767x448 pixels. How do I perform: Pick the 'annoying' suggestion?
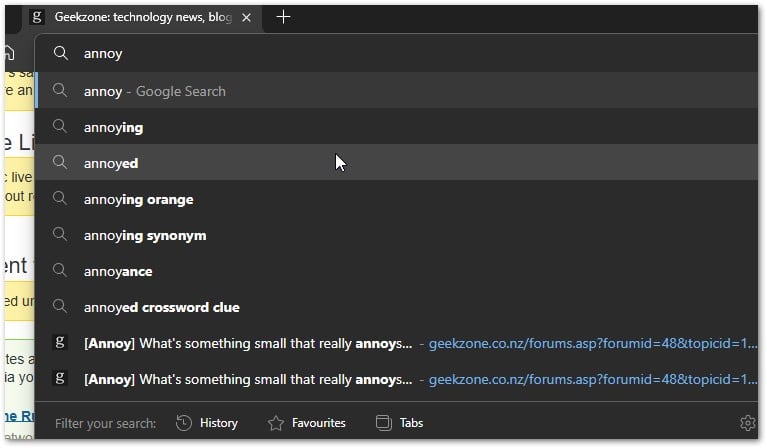(x=396, y=127)
